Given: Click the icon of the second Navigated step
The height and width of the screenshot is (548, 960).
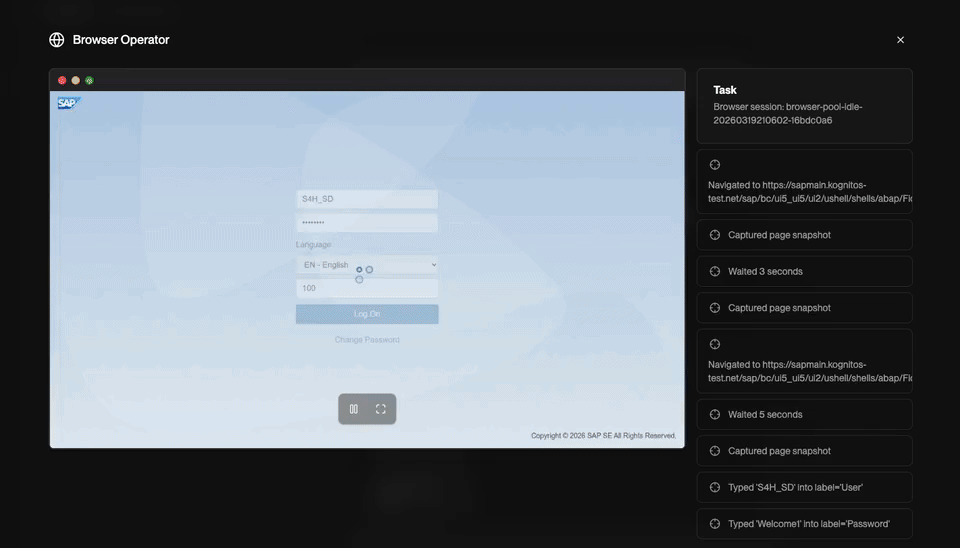Looking at the screenshot, I should pyautogui.click(x=714, y=344).
